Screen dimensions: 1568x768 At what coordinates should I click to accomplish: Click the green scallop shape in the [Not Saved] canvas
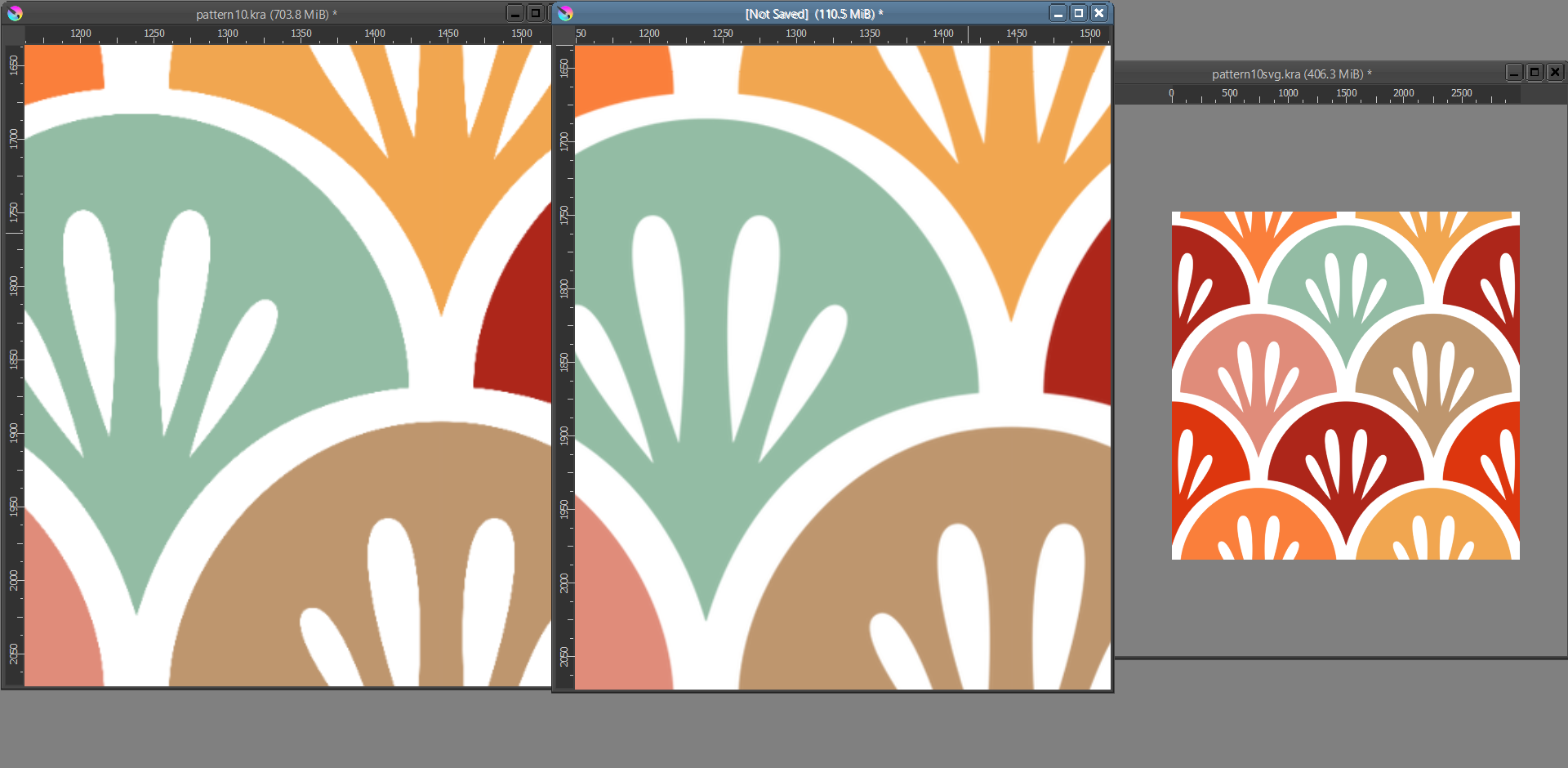click(776, 368)
